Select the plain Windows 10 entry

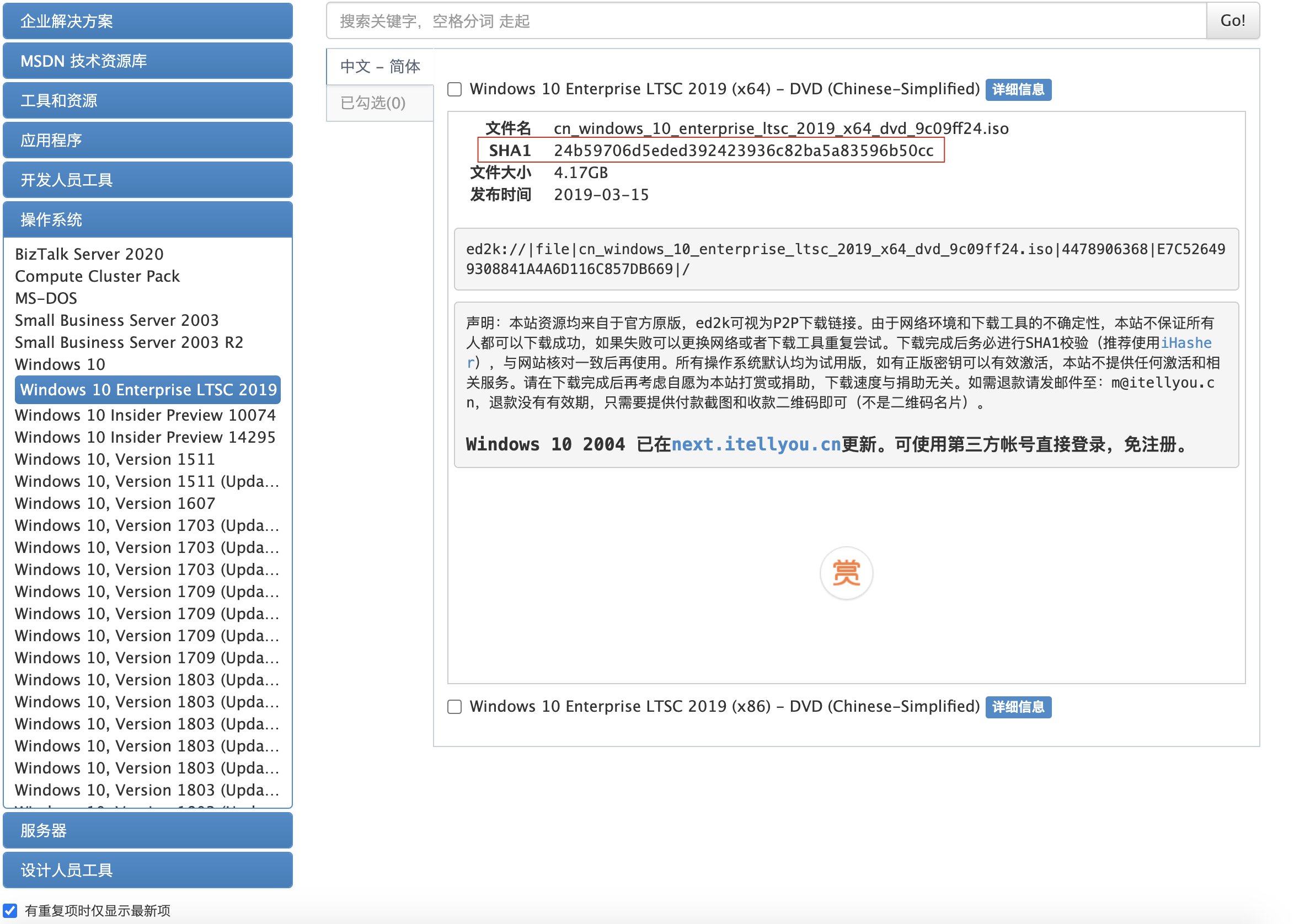[60, 365]
